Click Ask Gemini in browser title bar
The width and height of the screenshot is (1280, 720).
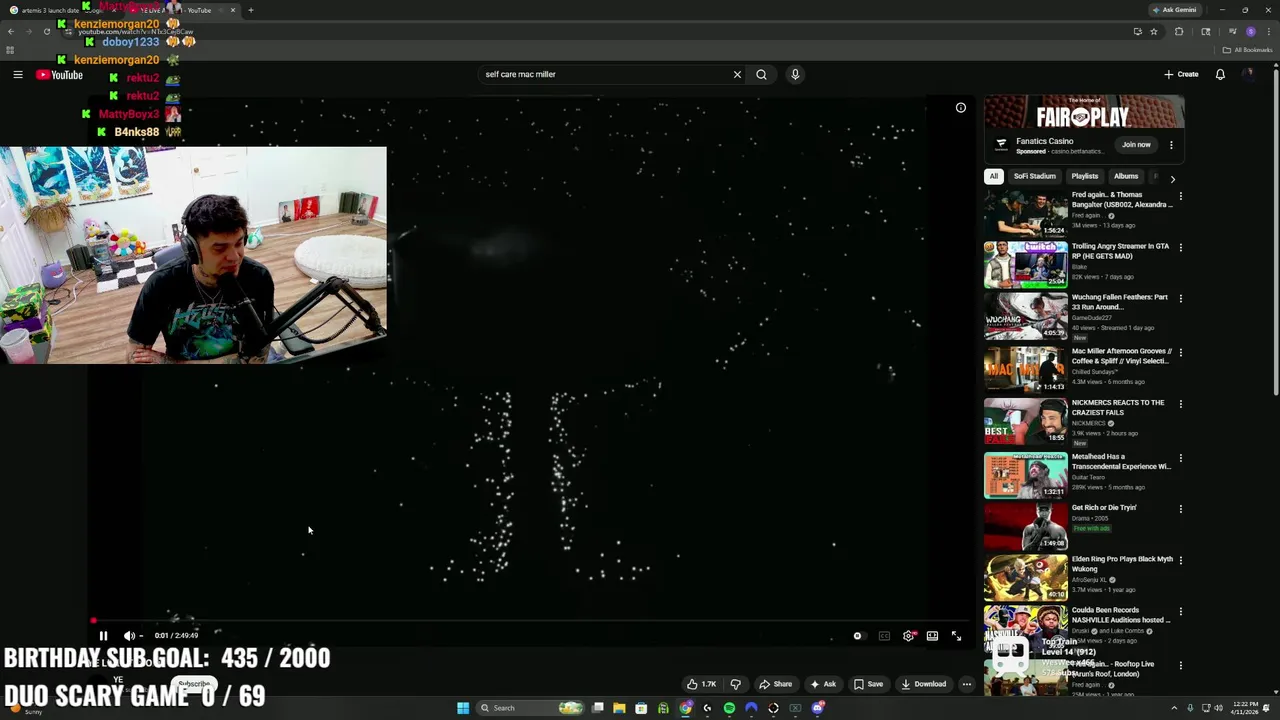click(x=1175, y=10)
